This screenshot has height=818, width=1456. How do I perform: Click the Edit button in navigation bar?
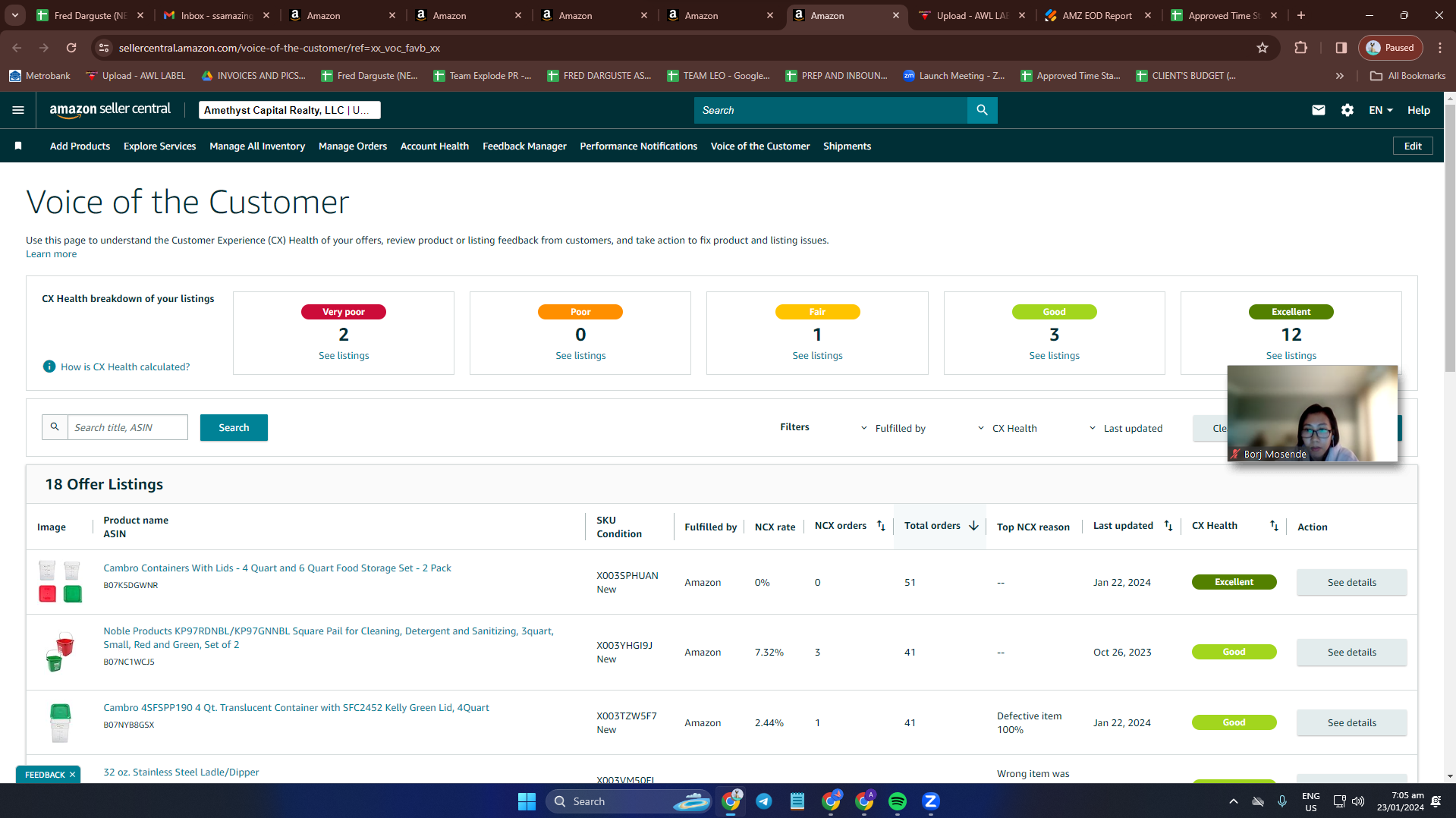tap(1413, 146)
